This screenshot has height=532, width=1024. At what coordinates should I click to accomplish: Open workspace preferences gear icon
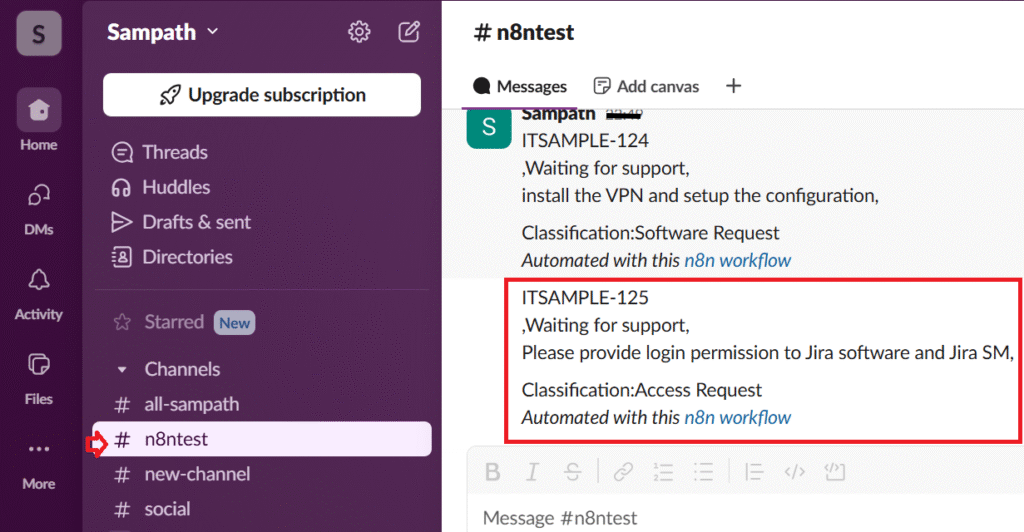(x=359, y=32)
